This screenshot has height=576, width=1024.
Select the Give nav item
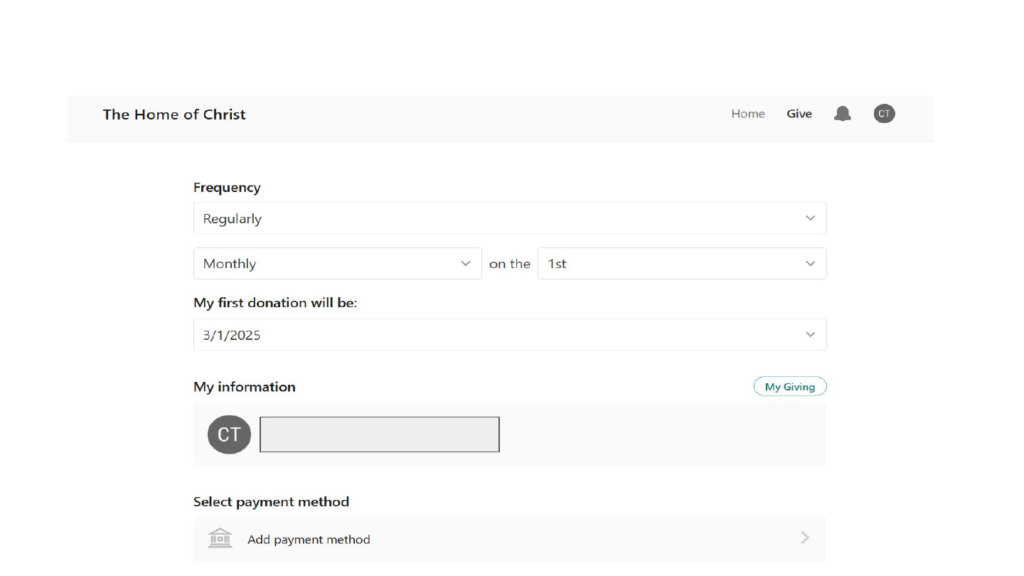[799, 114]
